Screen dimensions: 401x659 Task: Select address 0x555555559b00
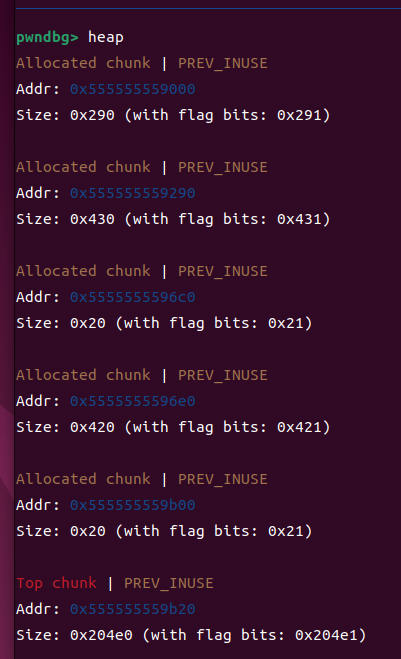tap(132, 505)
